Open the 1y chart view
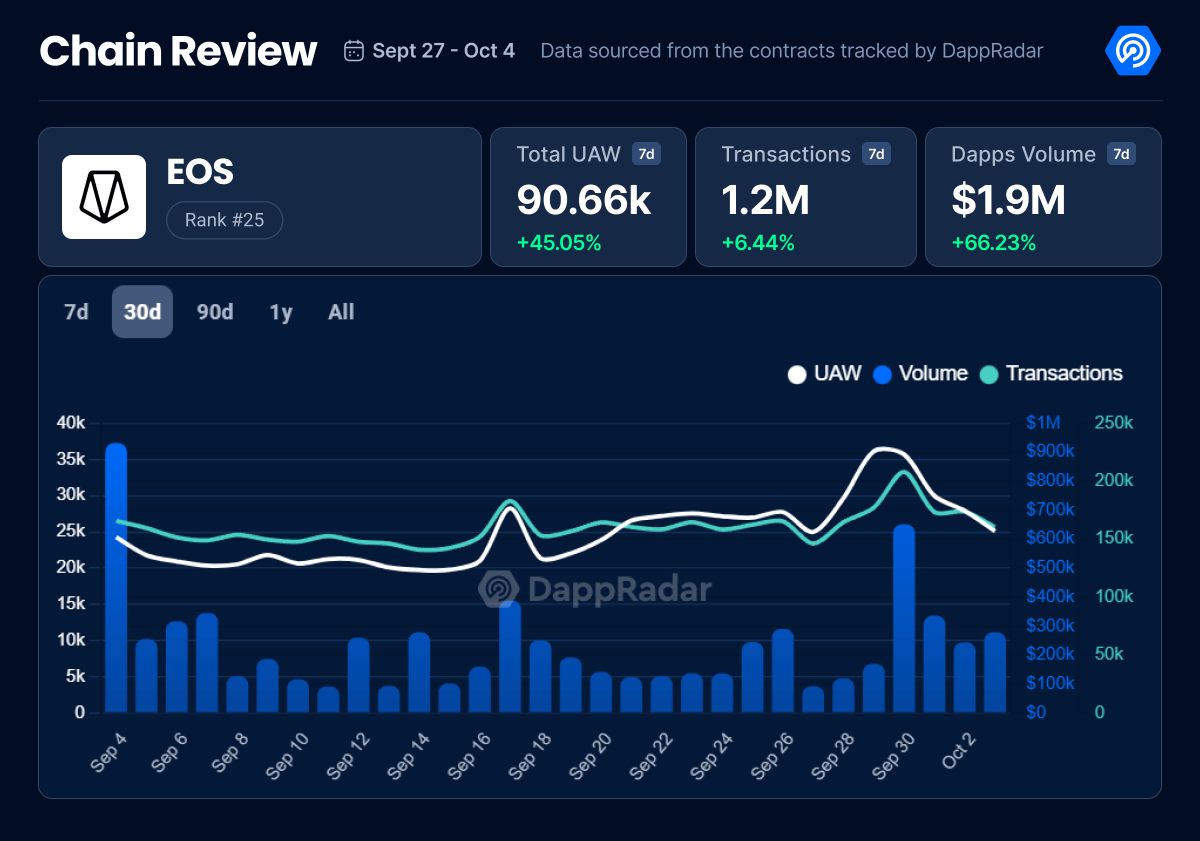 click(x=280, y=311)
